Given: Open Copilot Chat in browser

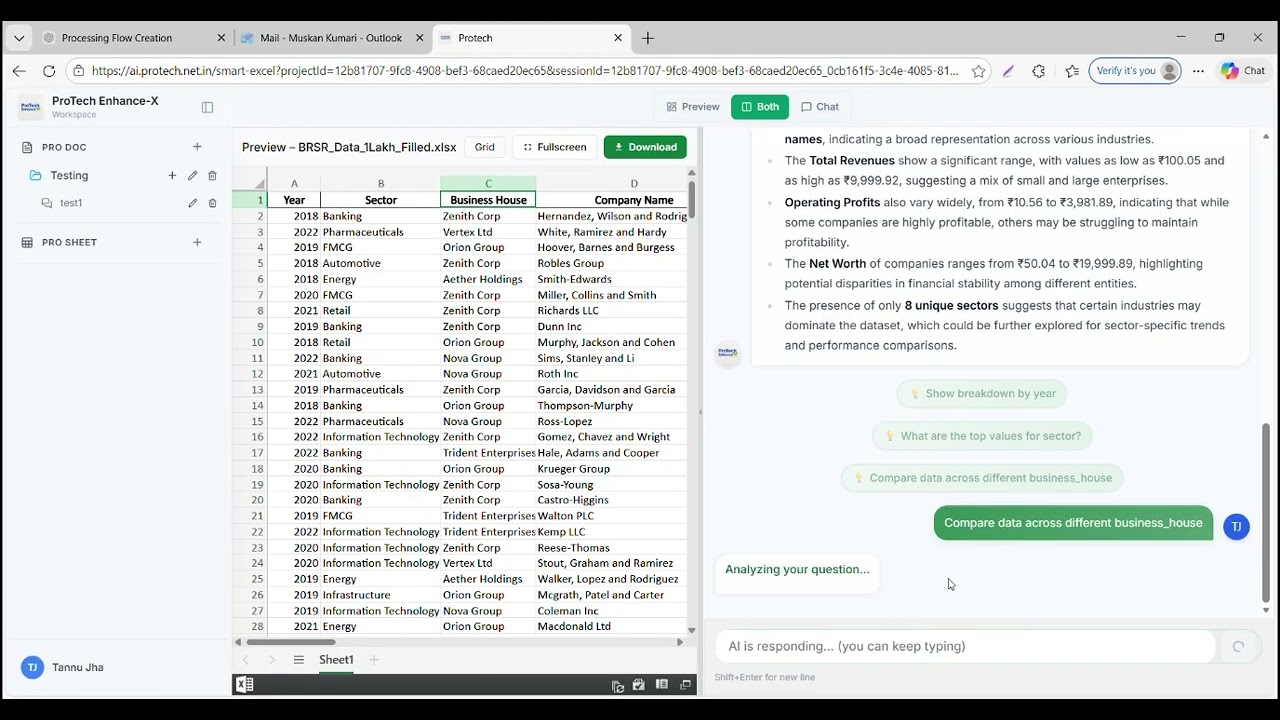Looking at the screenshot, I should [x=1243, y=71].
